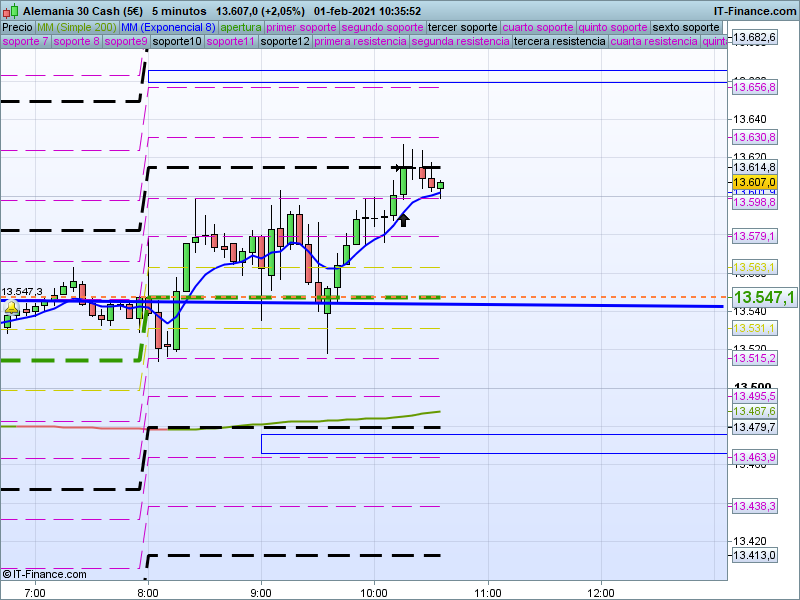Click the 8:00 time axis label

click(x=148, y=593)
